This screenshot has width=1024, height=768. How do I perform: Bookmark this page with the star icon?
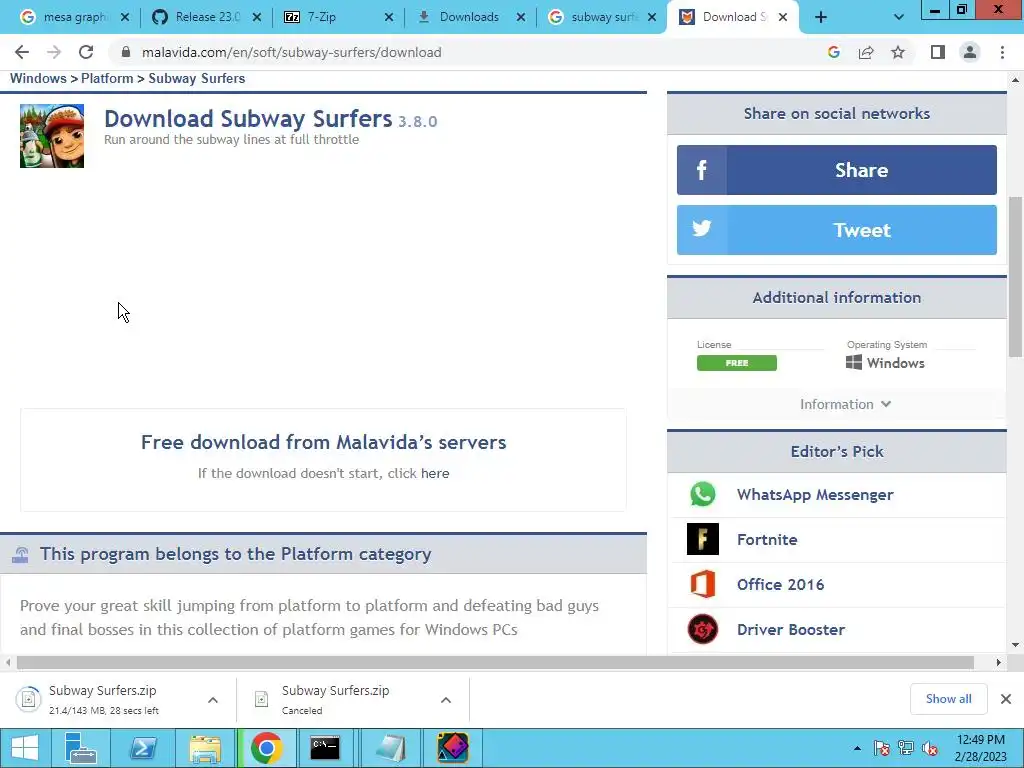tap(898, 52)
